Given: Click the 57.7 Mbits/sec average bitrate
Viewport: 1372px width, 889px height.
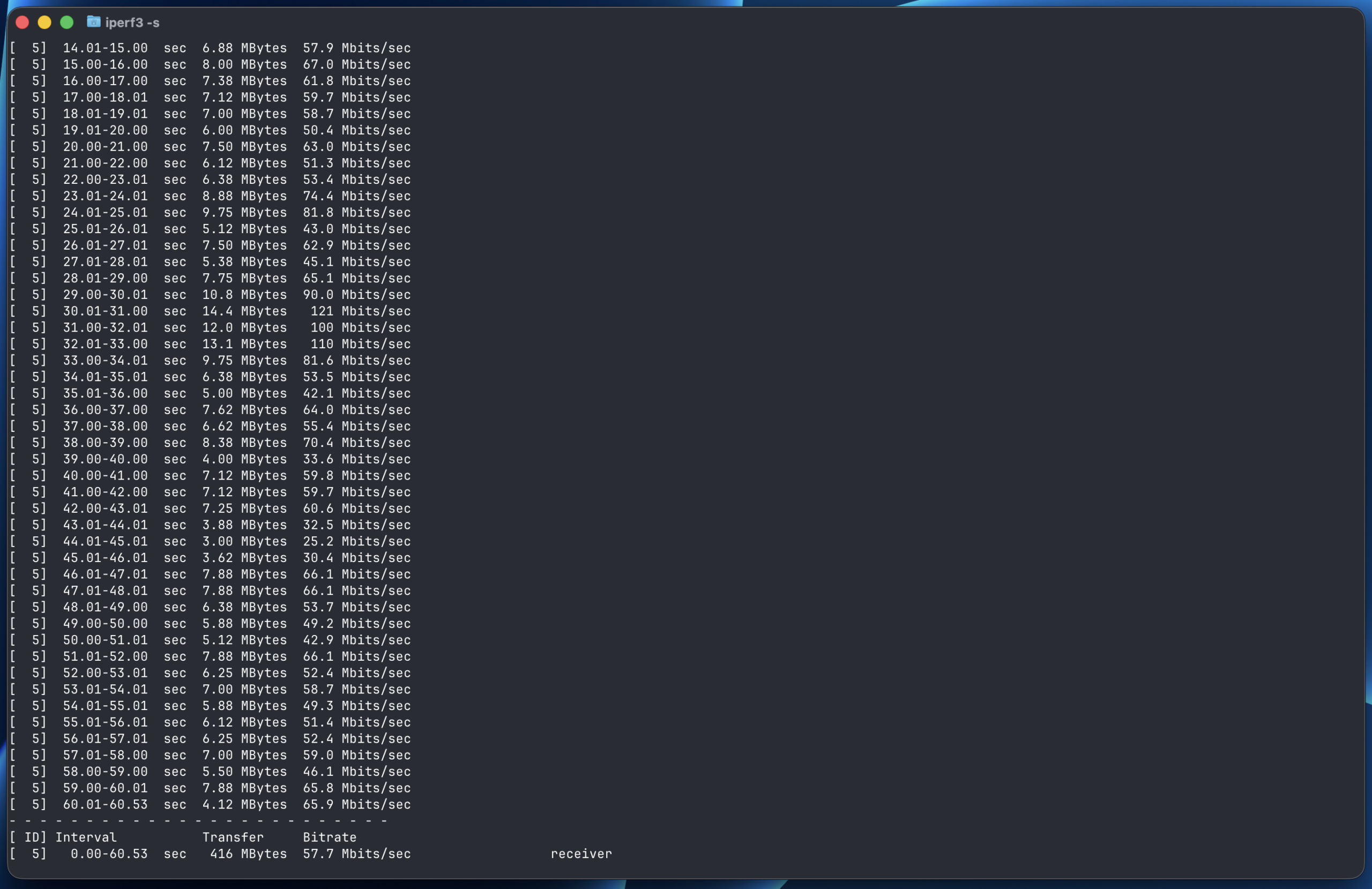Looking at the screenshot, I should coord(357,854).
